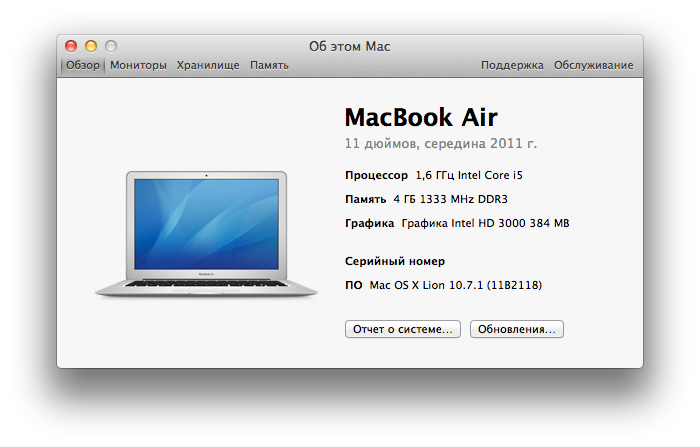Viewport: 700px width, 447px height.
Task: Click the Процессор label
Action: click(x=376, y=175)
